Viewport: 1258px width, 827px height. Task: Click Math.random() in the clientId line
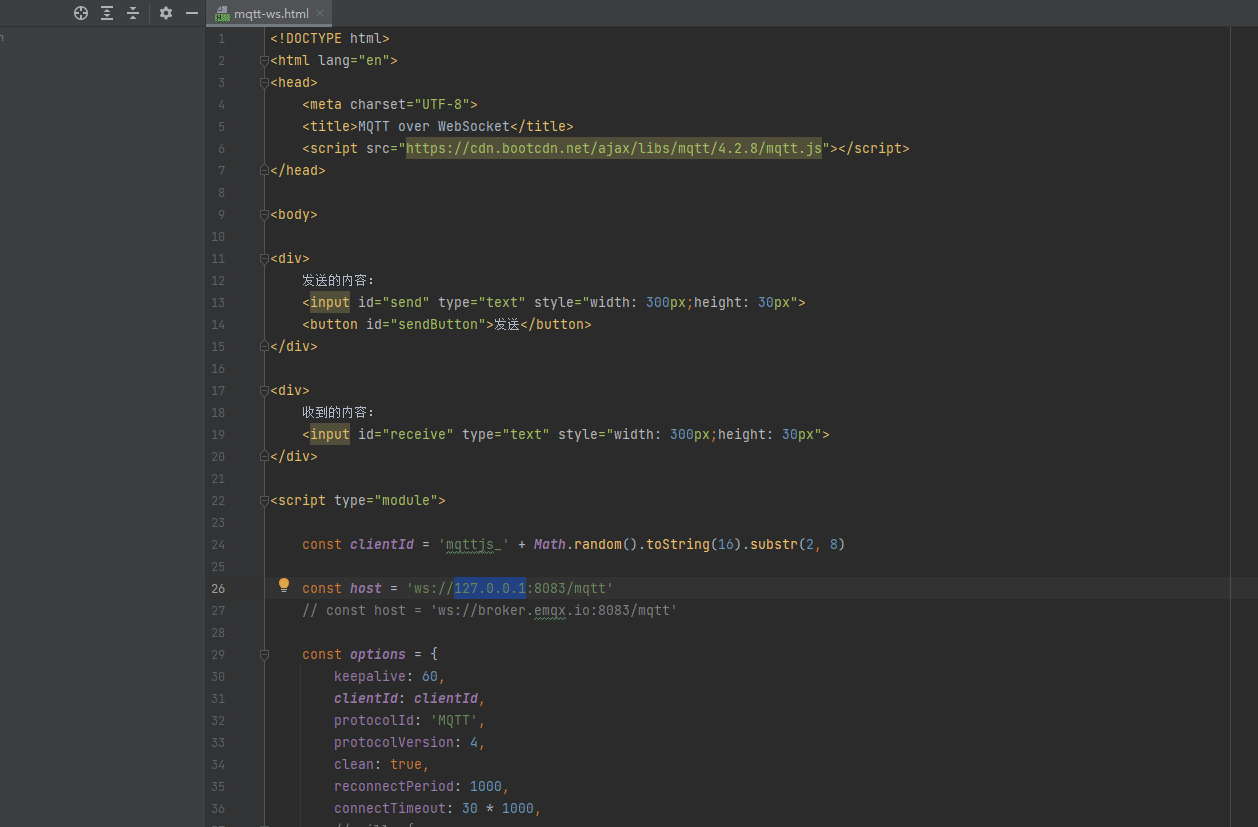586,544
